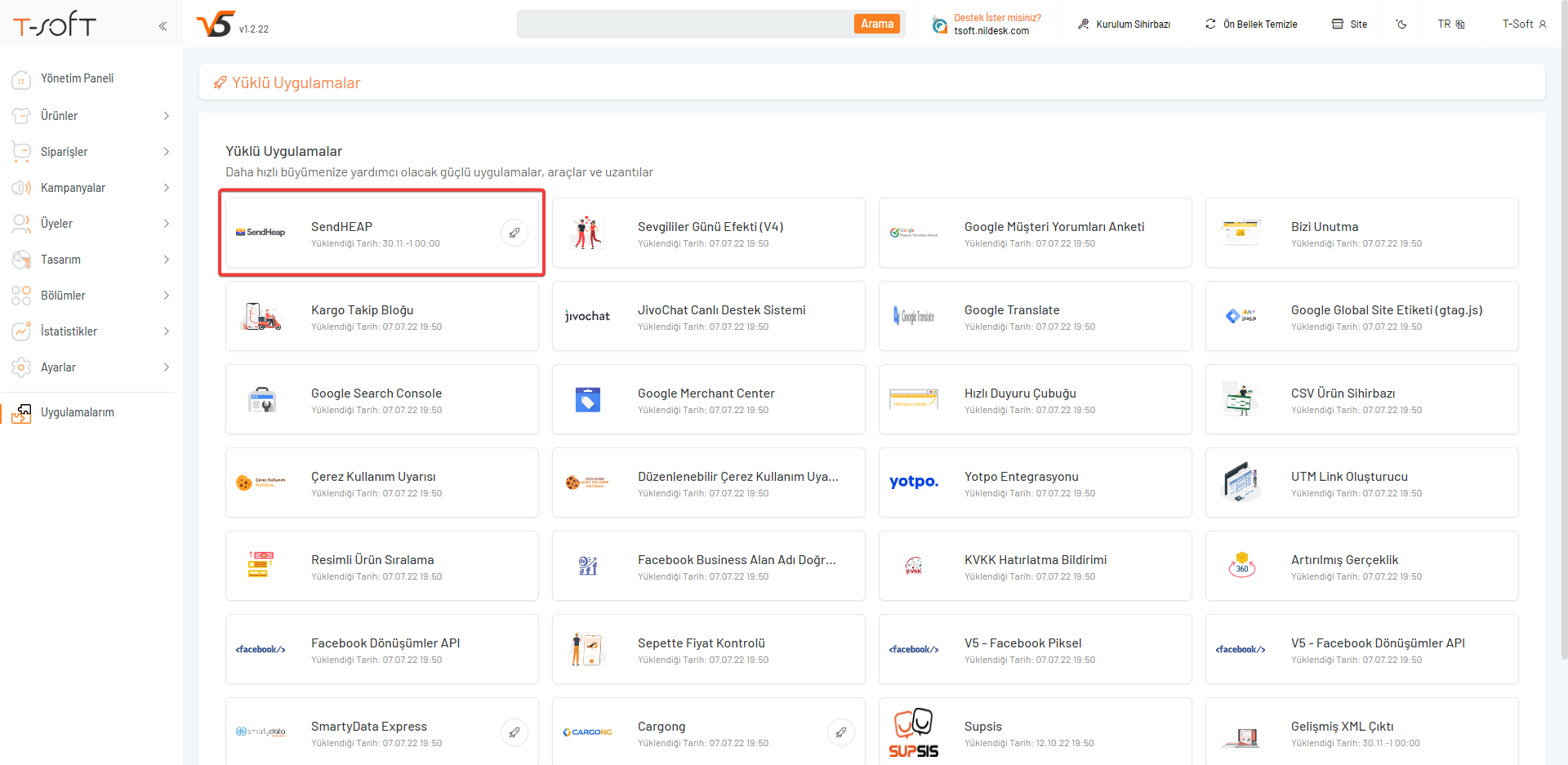
Task: Launch SmartyData Express via rocket icon
Action: point(514,732)
